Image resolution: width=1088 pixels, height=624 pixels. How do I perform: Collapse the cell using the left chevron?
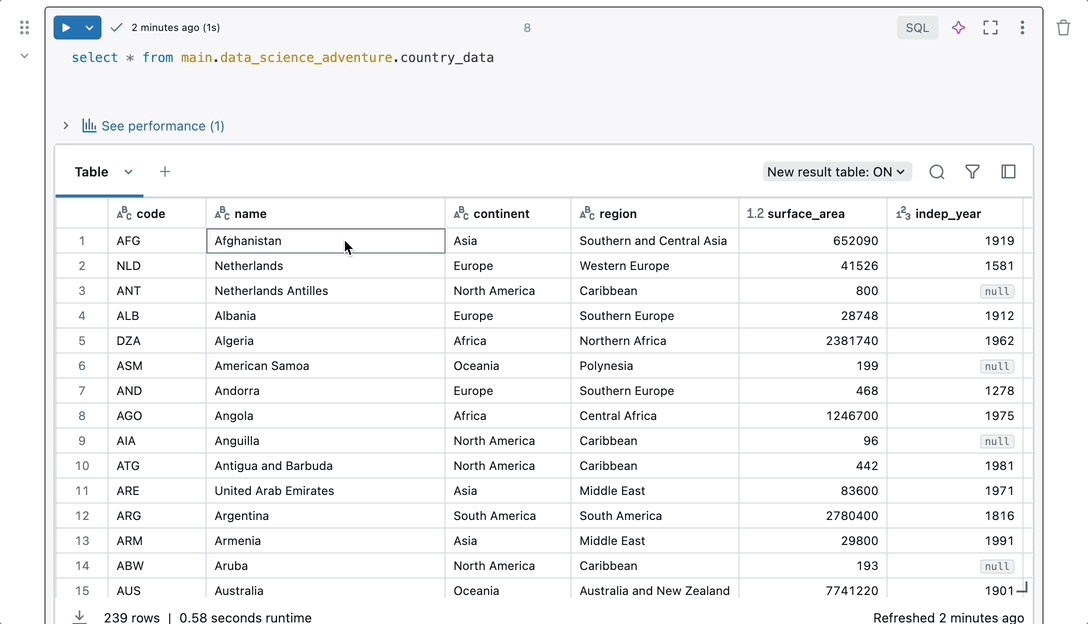(24, 55)
